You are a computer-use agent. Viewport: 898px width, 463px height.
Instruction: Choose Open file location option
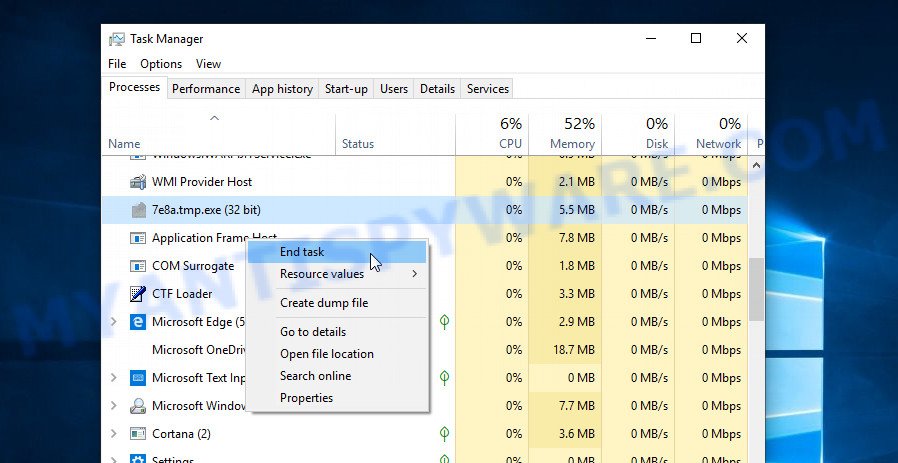(337, 354)
